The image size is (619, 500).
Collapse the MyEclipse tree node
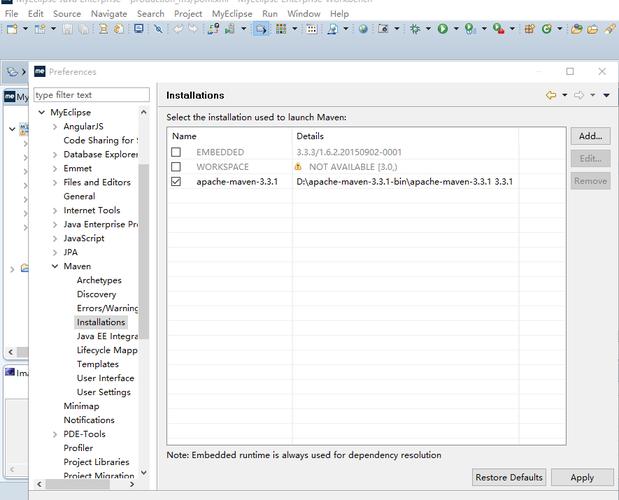click(41, 112)
